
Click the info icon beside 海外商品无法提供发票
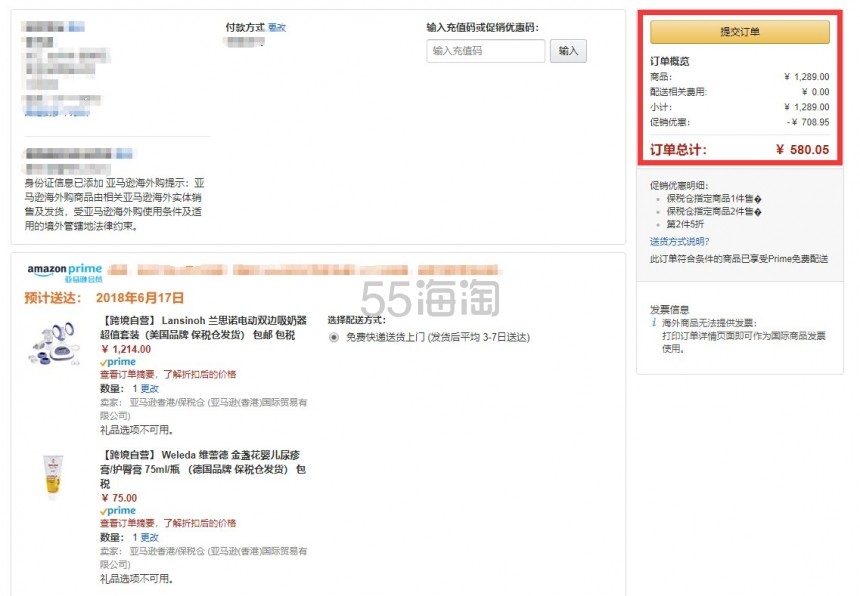654,323
